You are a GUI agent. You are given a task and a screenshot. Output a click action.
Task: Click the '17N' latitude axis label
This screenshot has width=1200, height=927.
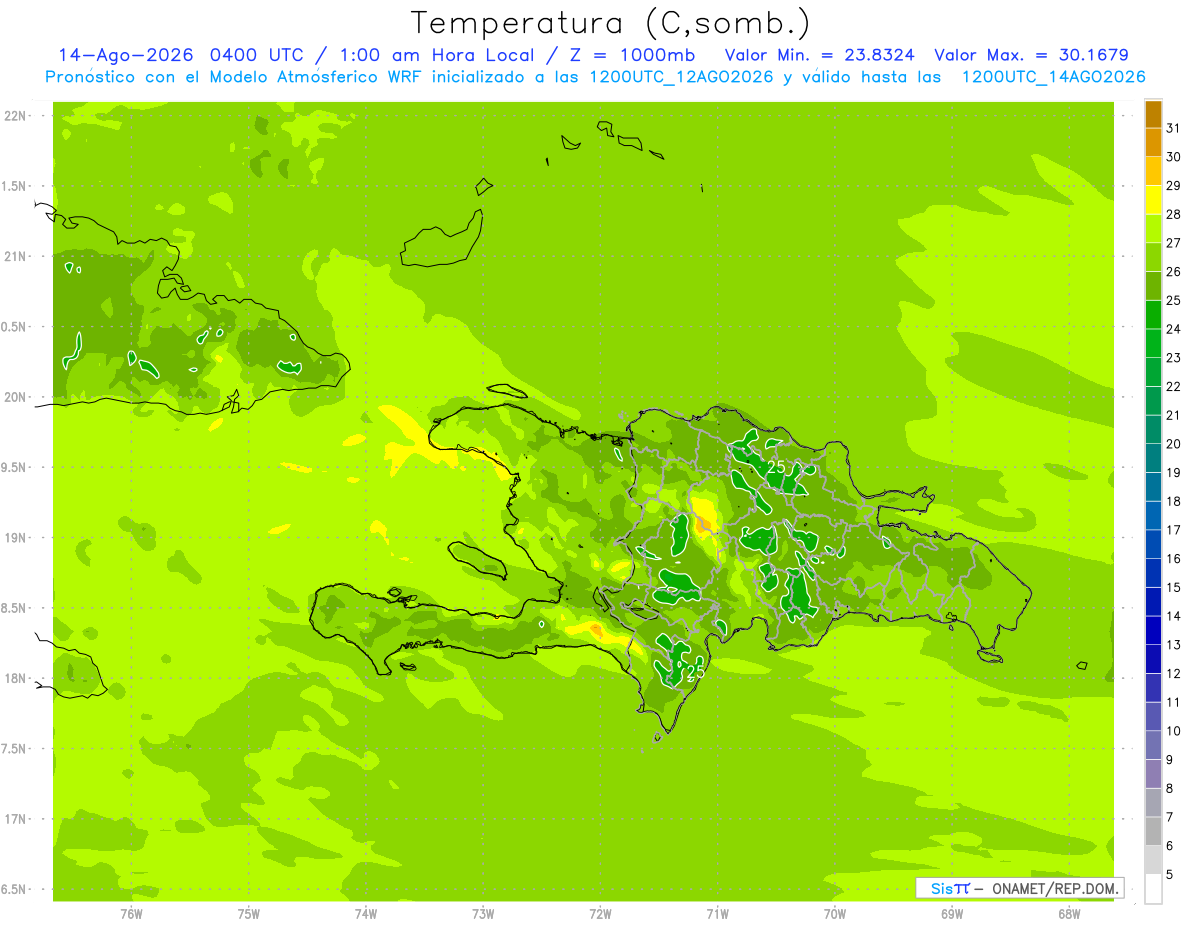click(x=17, y=819)
